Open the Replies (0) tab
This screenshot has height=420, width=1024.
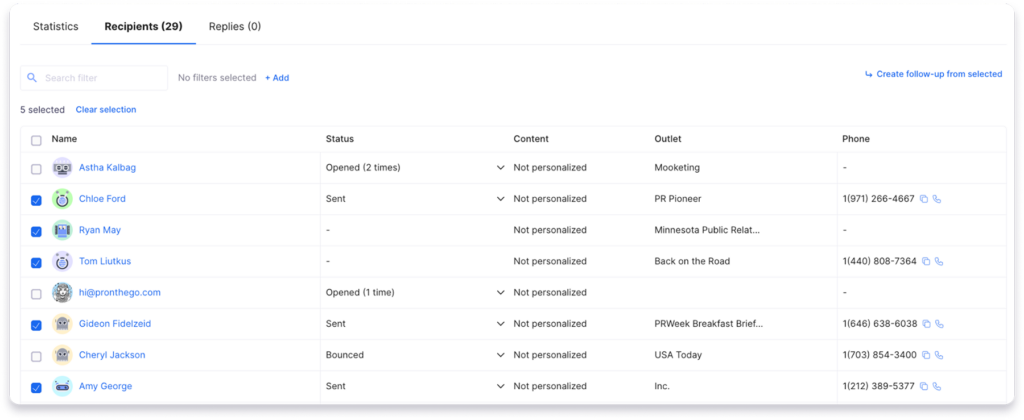pos(234,27)
